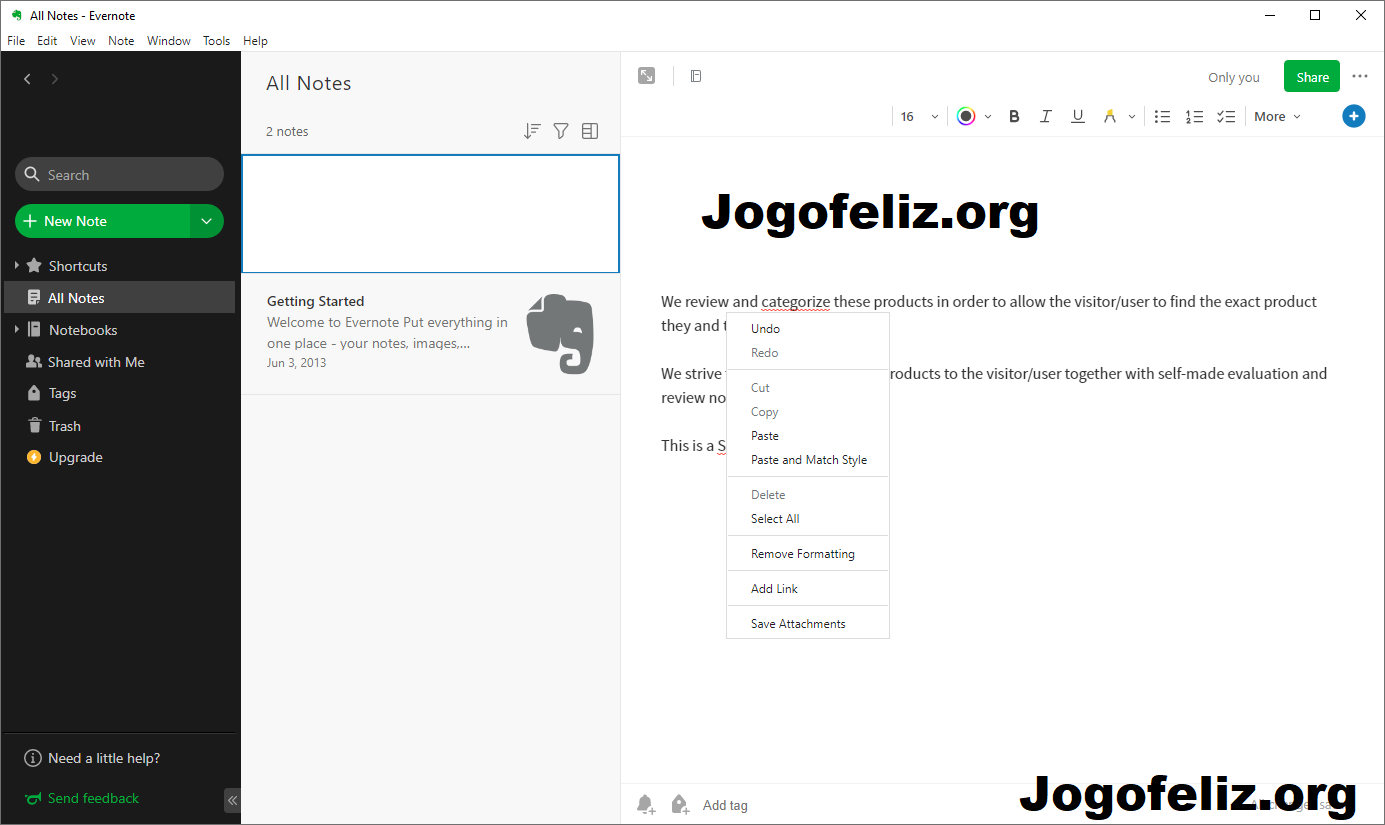Open the Help menu

click(255, 41)
